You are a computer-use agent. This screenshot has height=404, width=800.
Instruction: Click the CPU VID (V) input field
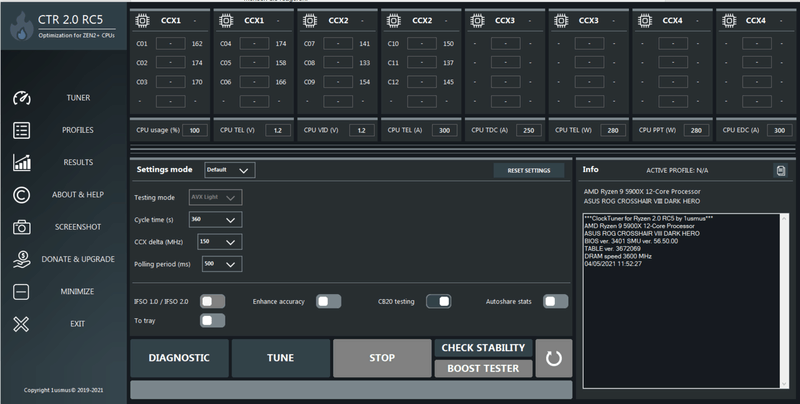click(x=362, y=130)
